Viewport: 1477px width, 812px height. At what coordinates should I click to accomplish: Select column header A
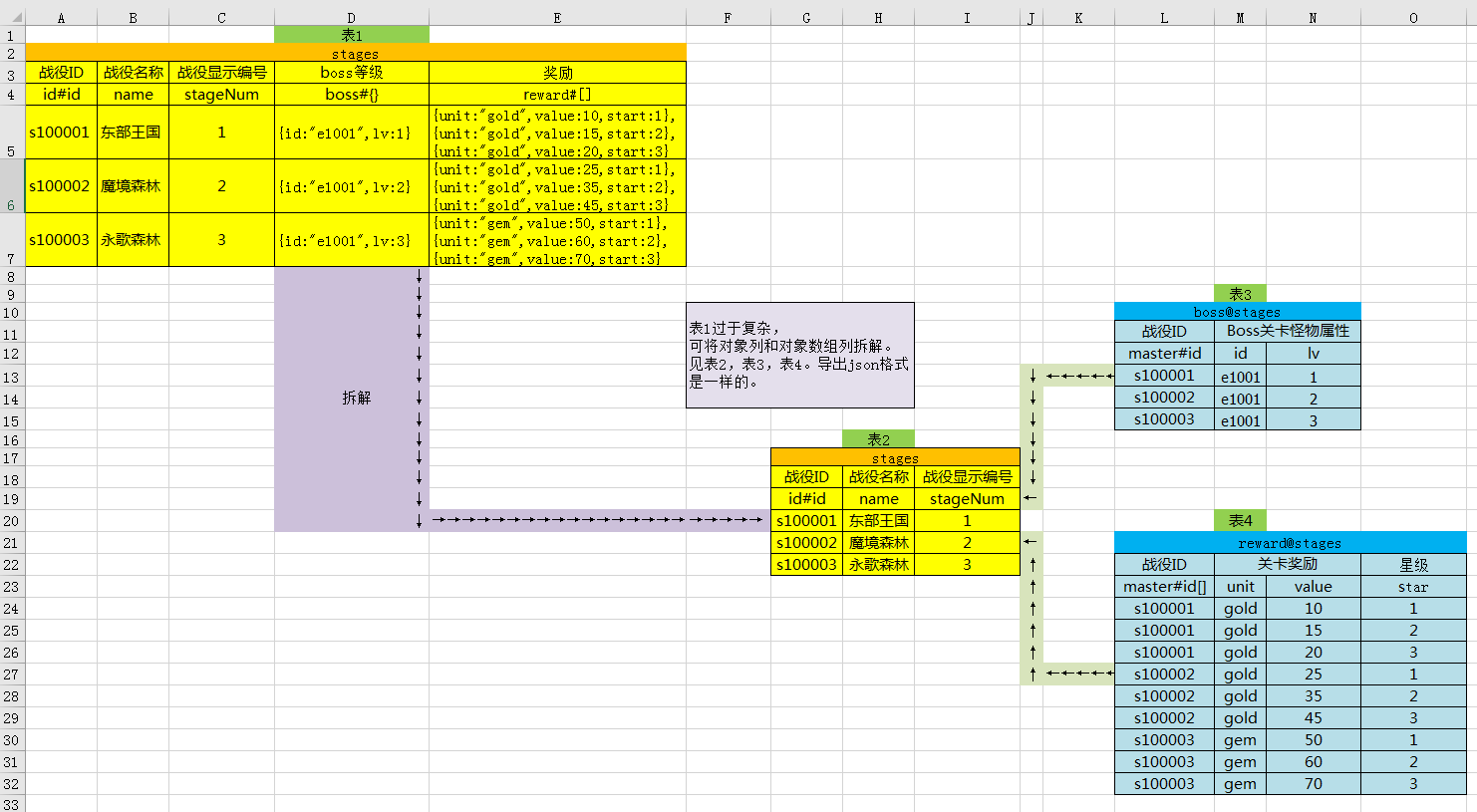[61, 18]
